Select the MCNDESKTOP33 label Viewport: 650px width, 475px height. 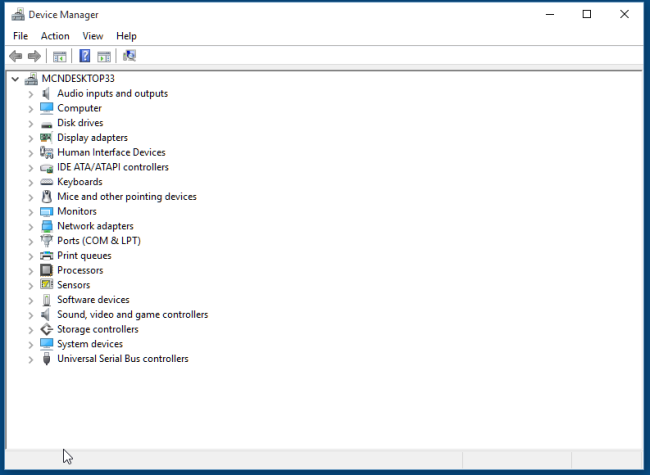coord(78,78)
